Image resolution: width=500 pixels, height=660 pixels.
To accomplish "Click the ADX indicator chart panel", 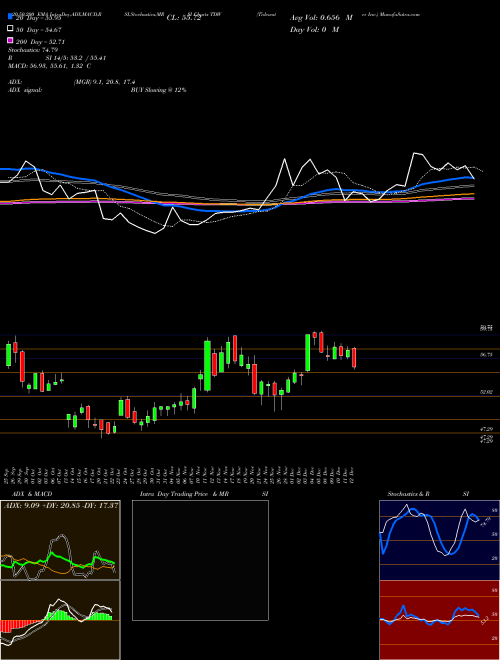I will pos(60,540).
